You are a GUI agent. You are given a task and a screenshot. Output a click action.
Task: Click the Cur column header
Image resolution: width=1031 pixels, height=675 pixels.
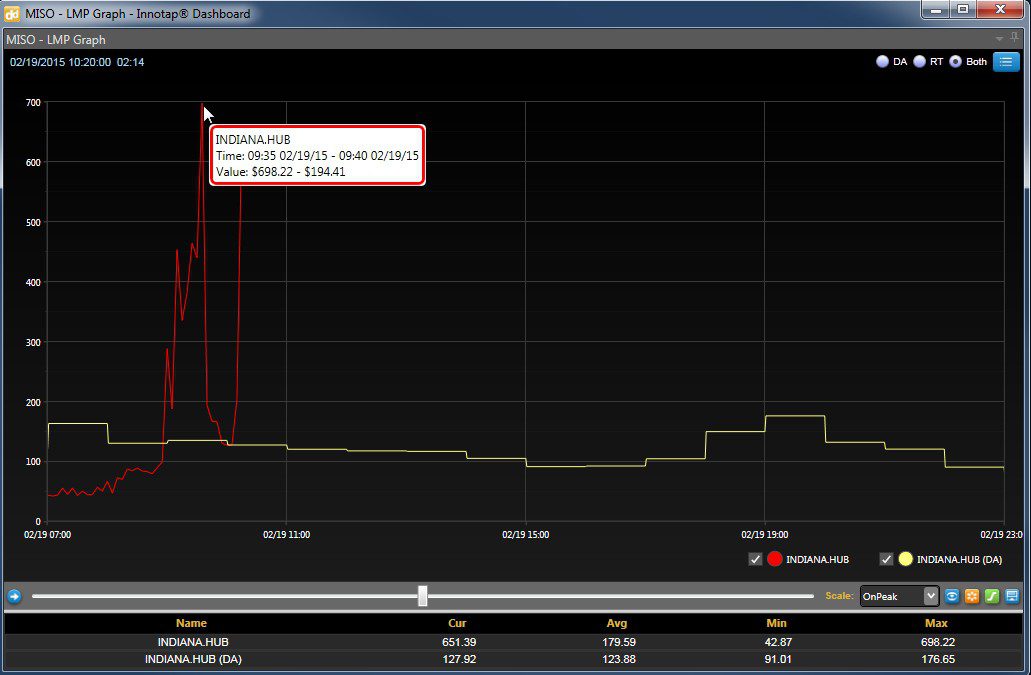(457, 623)
